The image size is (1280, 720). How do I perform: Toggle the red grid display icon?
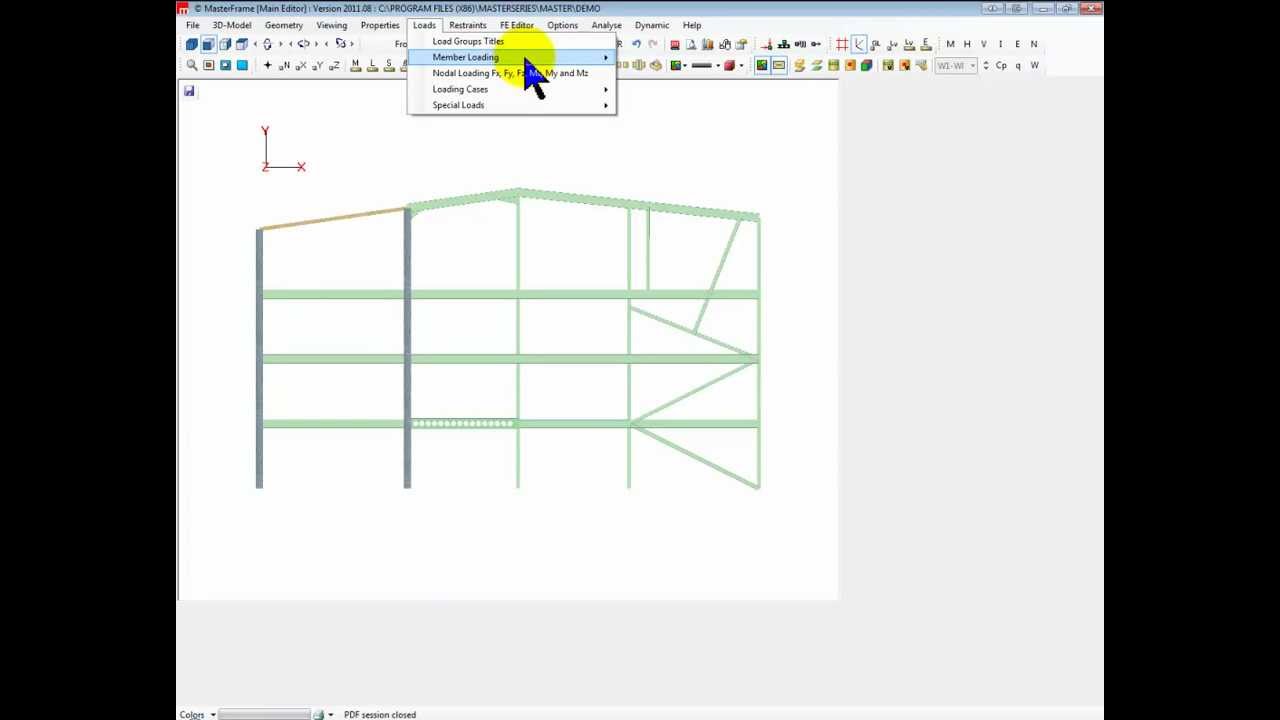coord(843,44)
